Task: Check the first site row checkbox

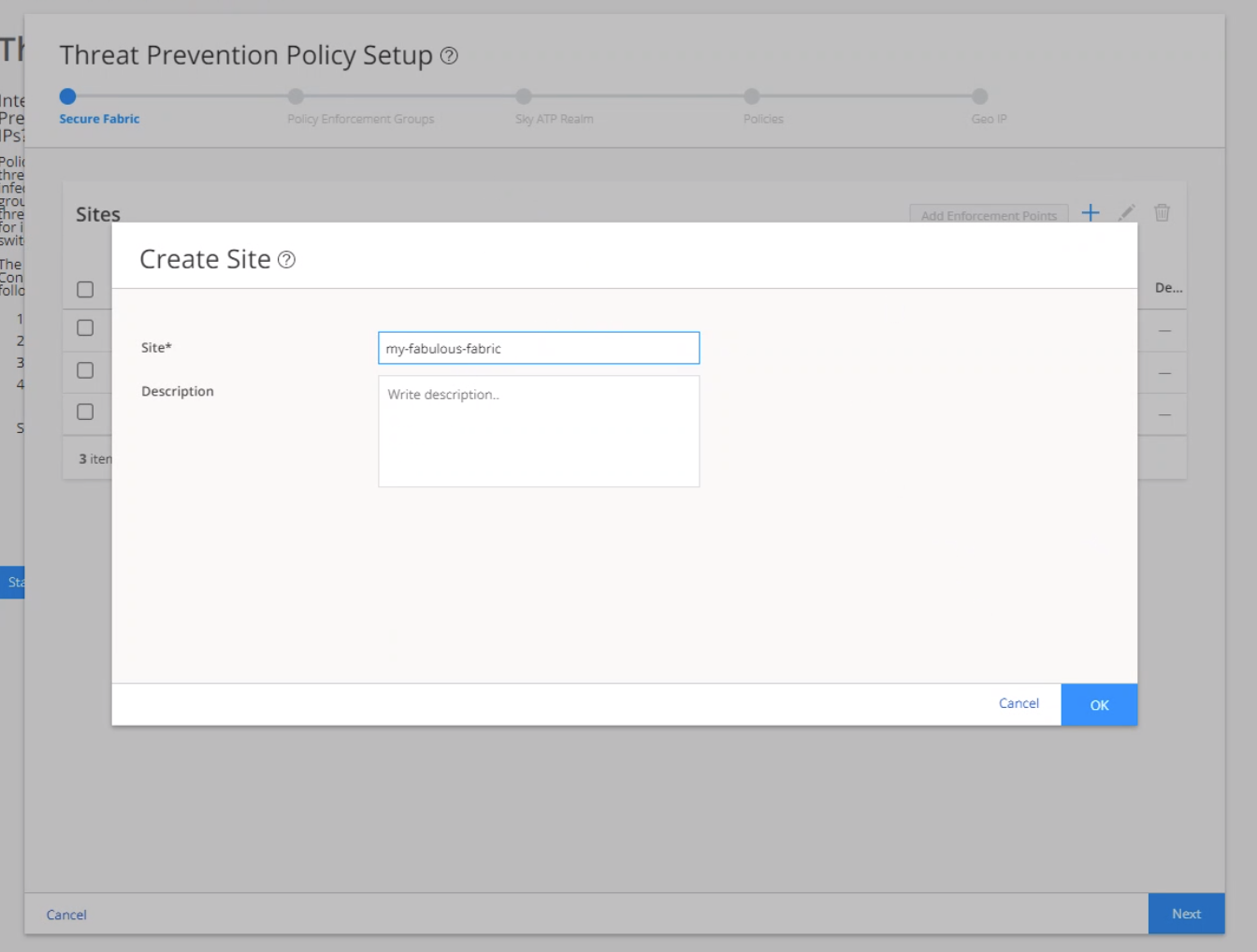Action: tap(85, 327)
